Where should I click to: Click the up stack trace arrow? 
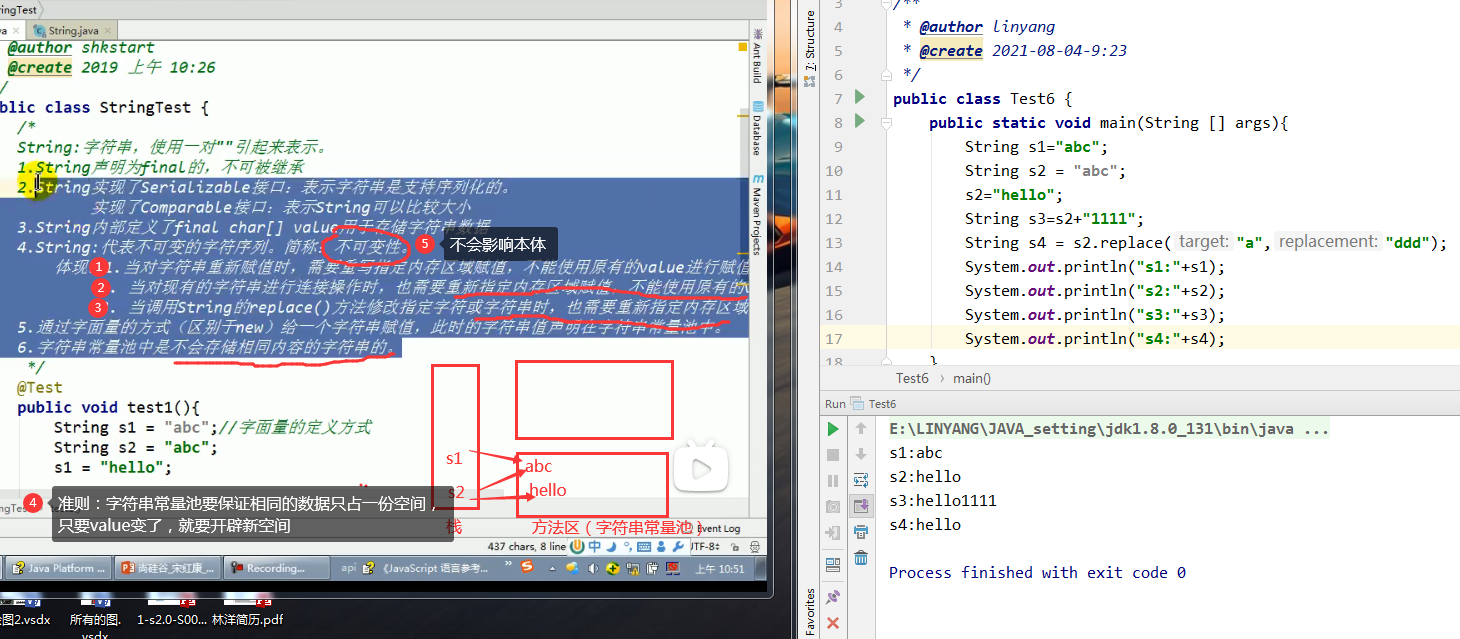(861, 429)
